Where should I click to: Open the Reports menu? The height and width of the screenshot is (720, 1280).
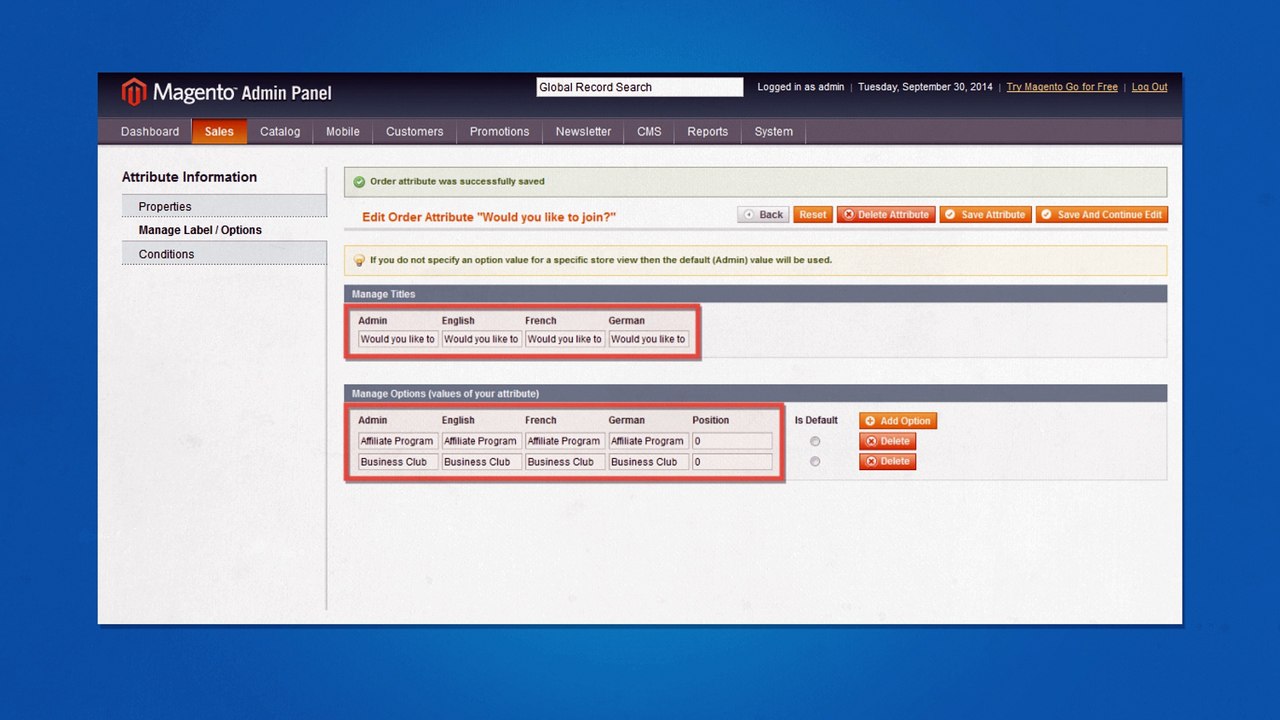(x=708, y=132)
